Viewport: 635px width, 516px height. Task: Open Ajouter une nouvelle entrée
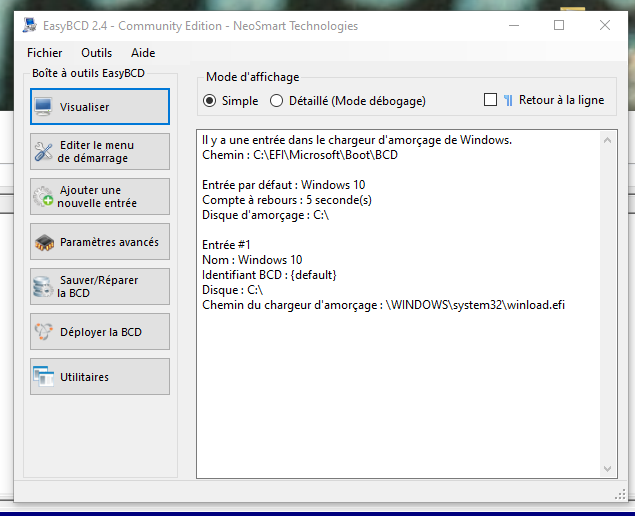point(100,196)
